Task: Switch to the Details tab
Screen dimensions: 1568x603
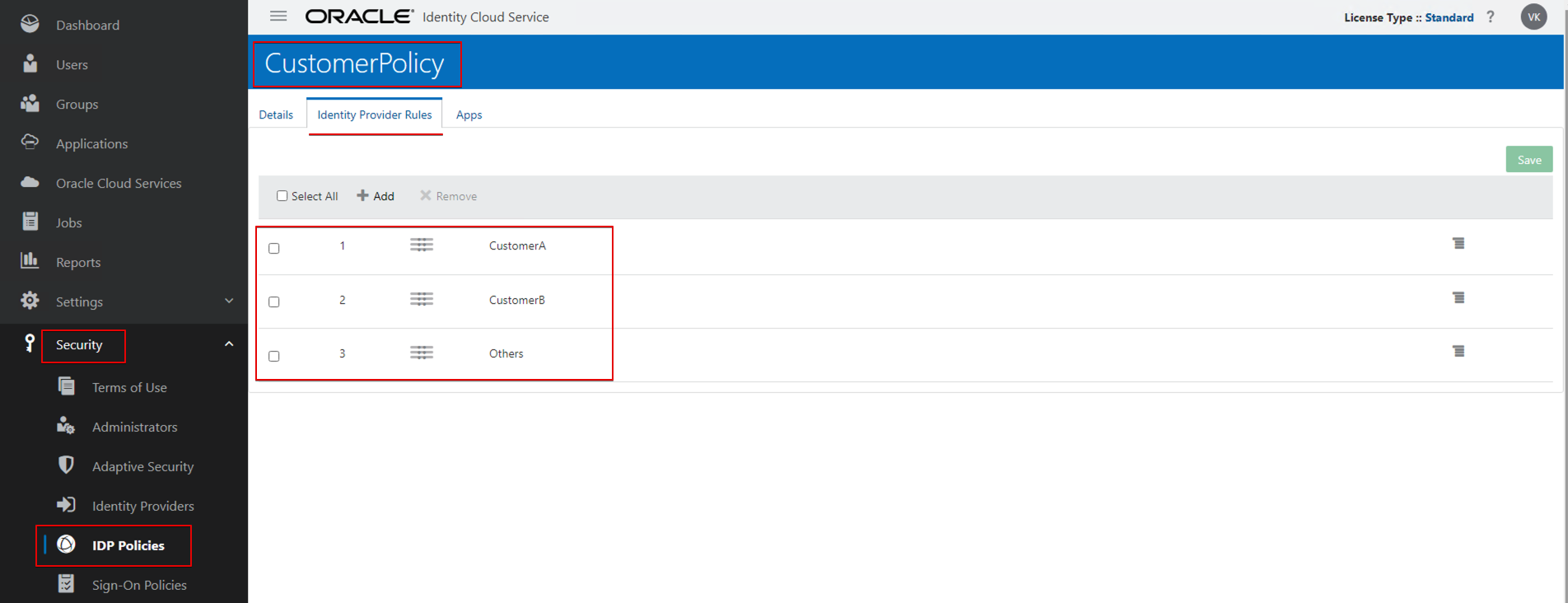Action: (276, 115)
